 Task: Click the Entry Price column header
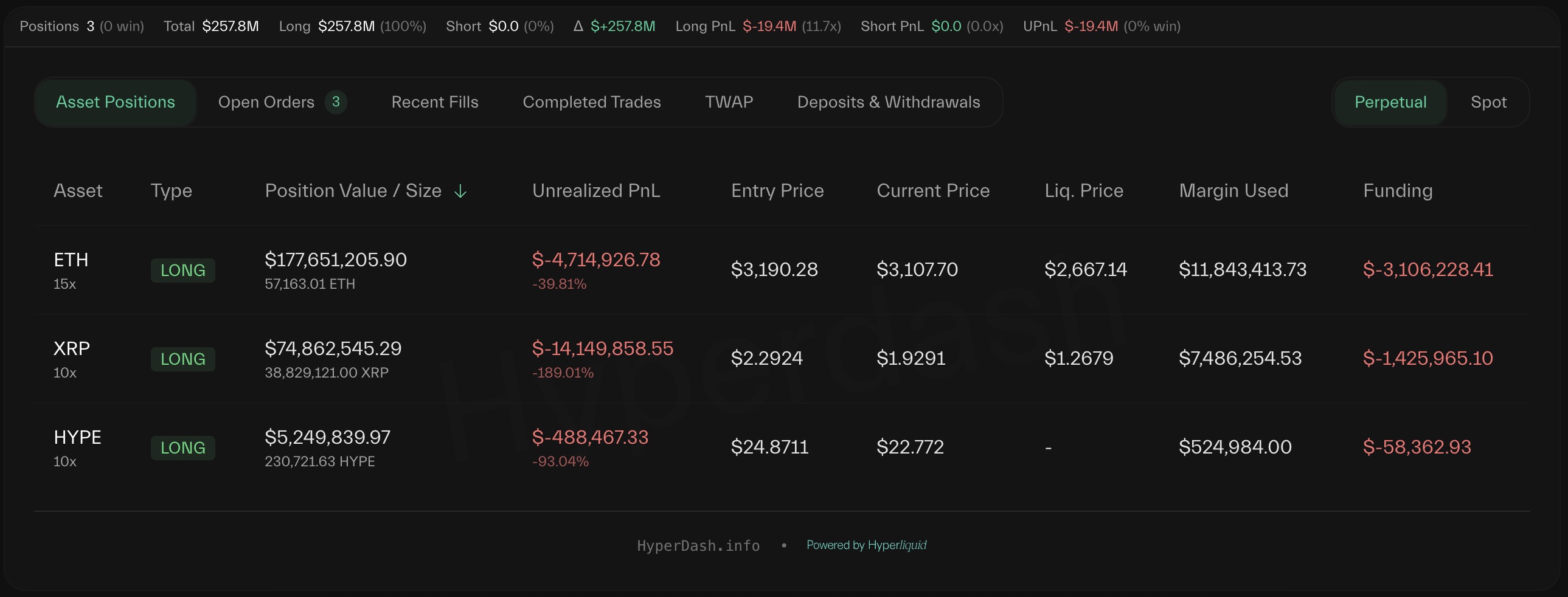(x=777, y=190)
